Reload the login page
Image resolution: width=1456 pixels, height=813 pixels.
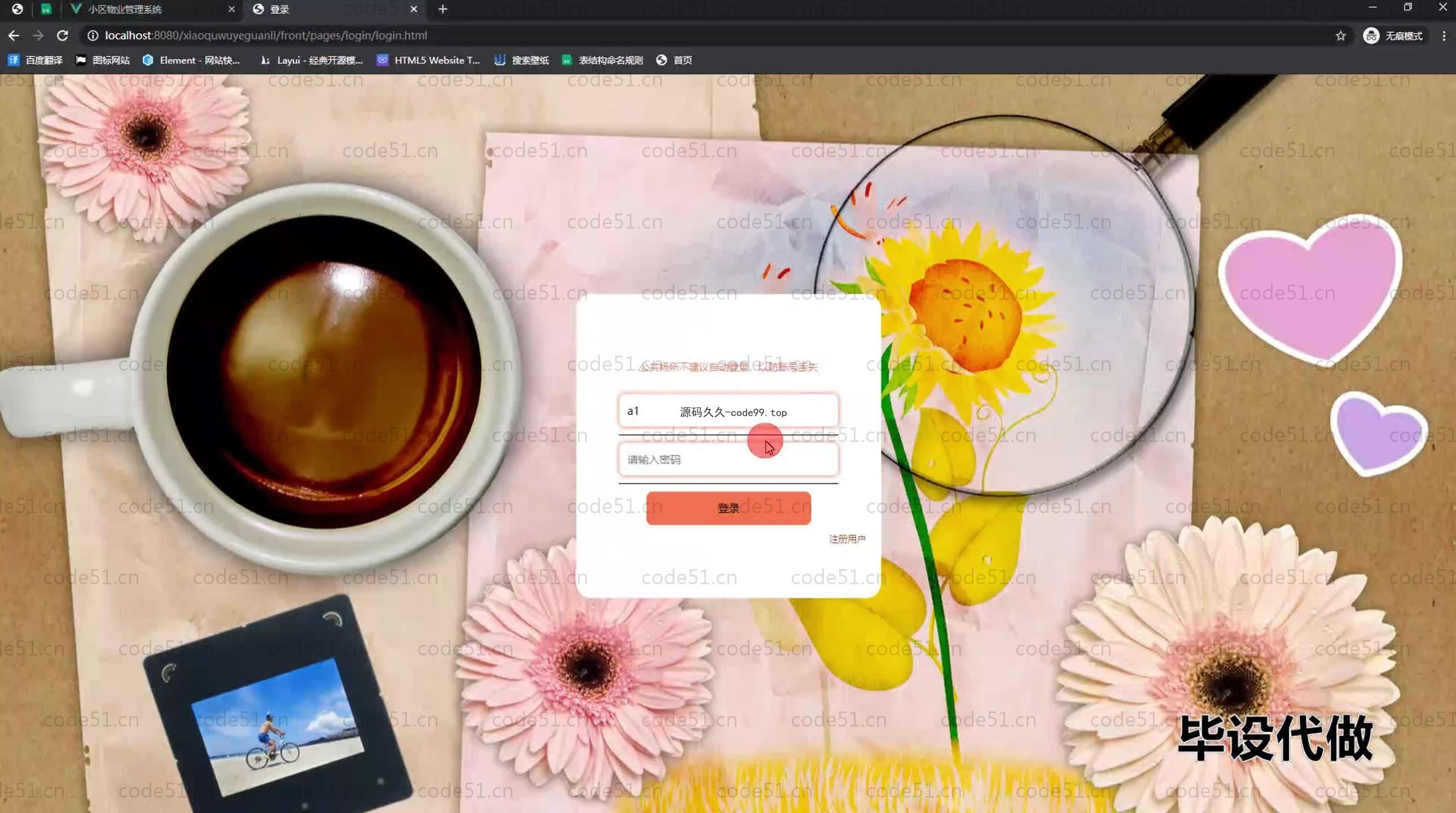point(63,36)
